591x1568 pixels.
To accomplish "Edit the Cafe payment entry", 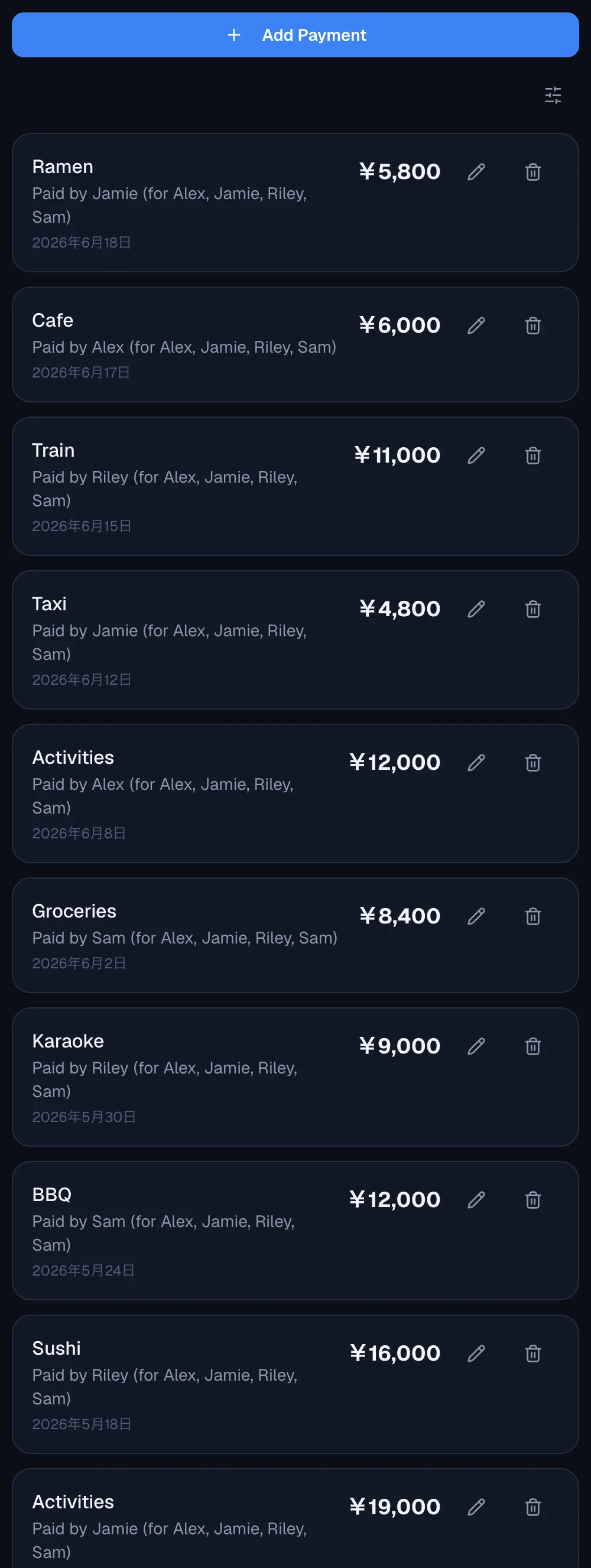I will tap(476, 326).
